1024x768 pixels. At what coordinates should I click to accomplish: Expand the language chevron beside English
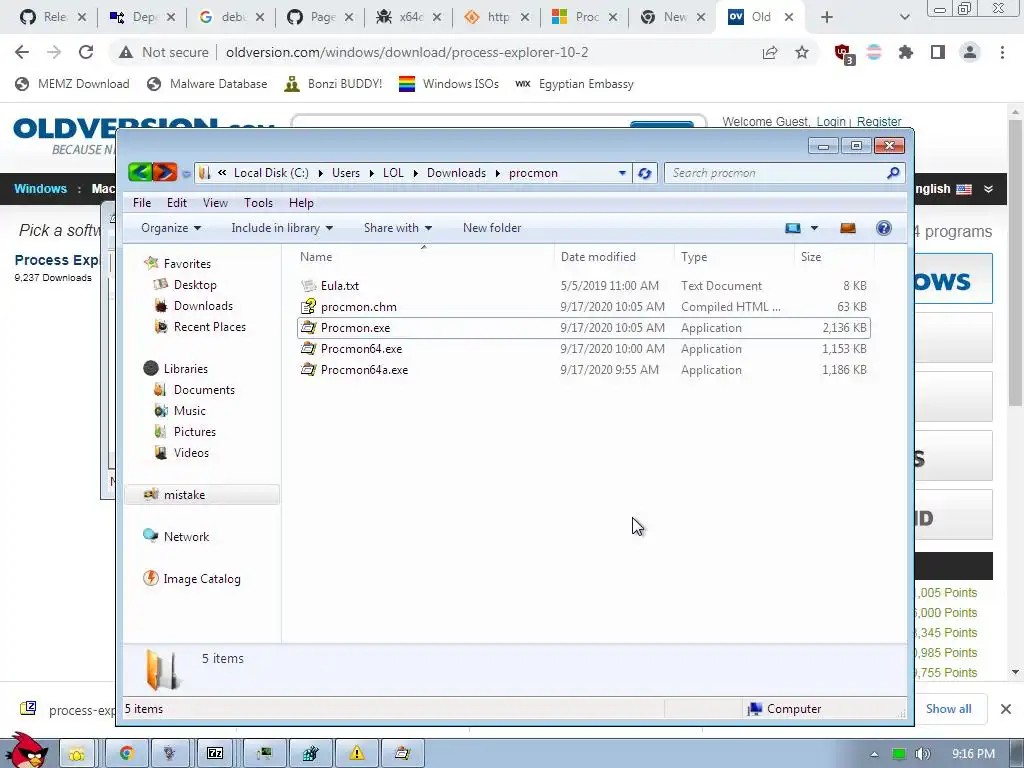pos(989,189)
